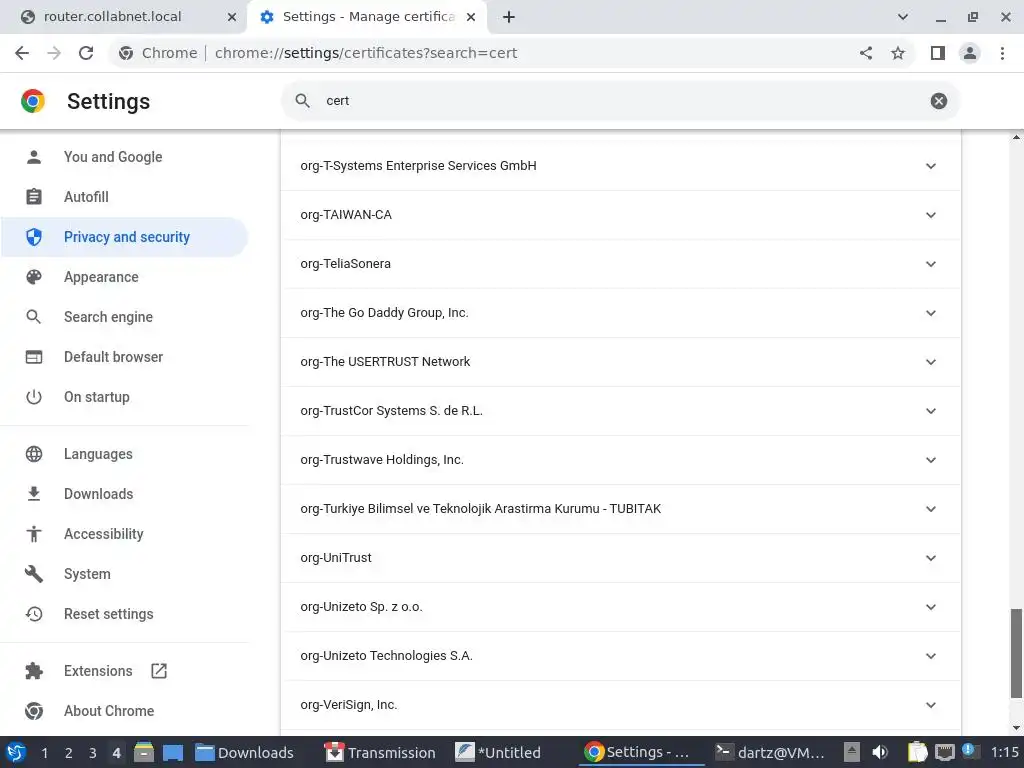
Task: Click the share page icon
Action: [866, 53]
